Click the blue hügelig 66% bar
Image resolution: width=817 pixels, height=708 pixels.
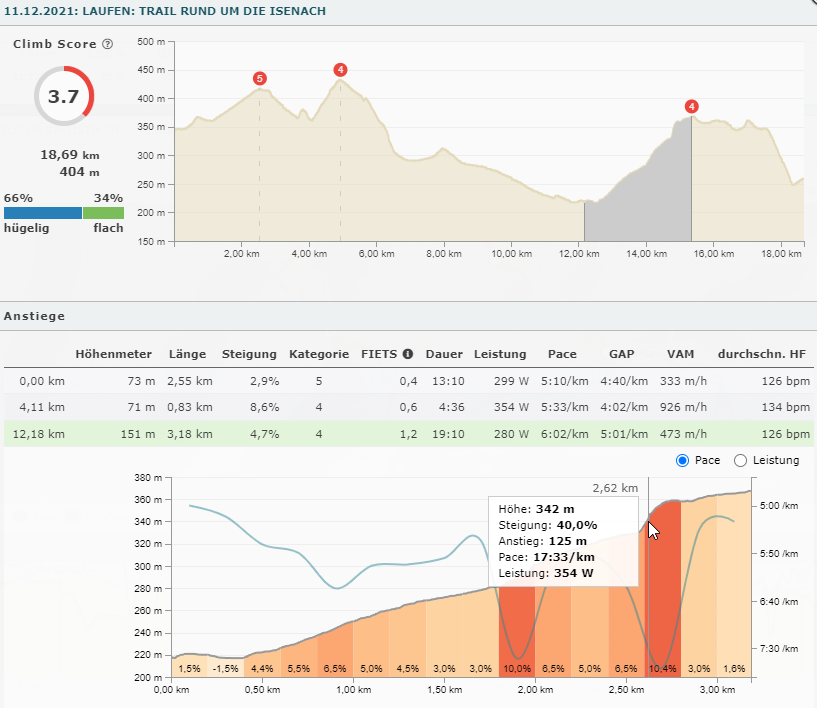[42, 213]
